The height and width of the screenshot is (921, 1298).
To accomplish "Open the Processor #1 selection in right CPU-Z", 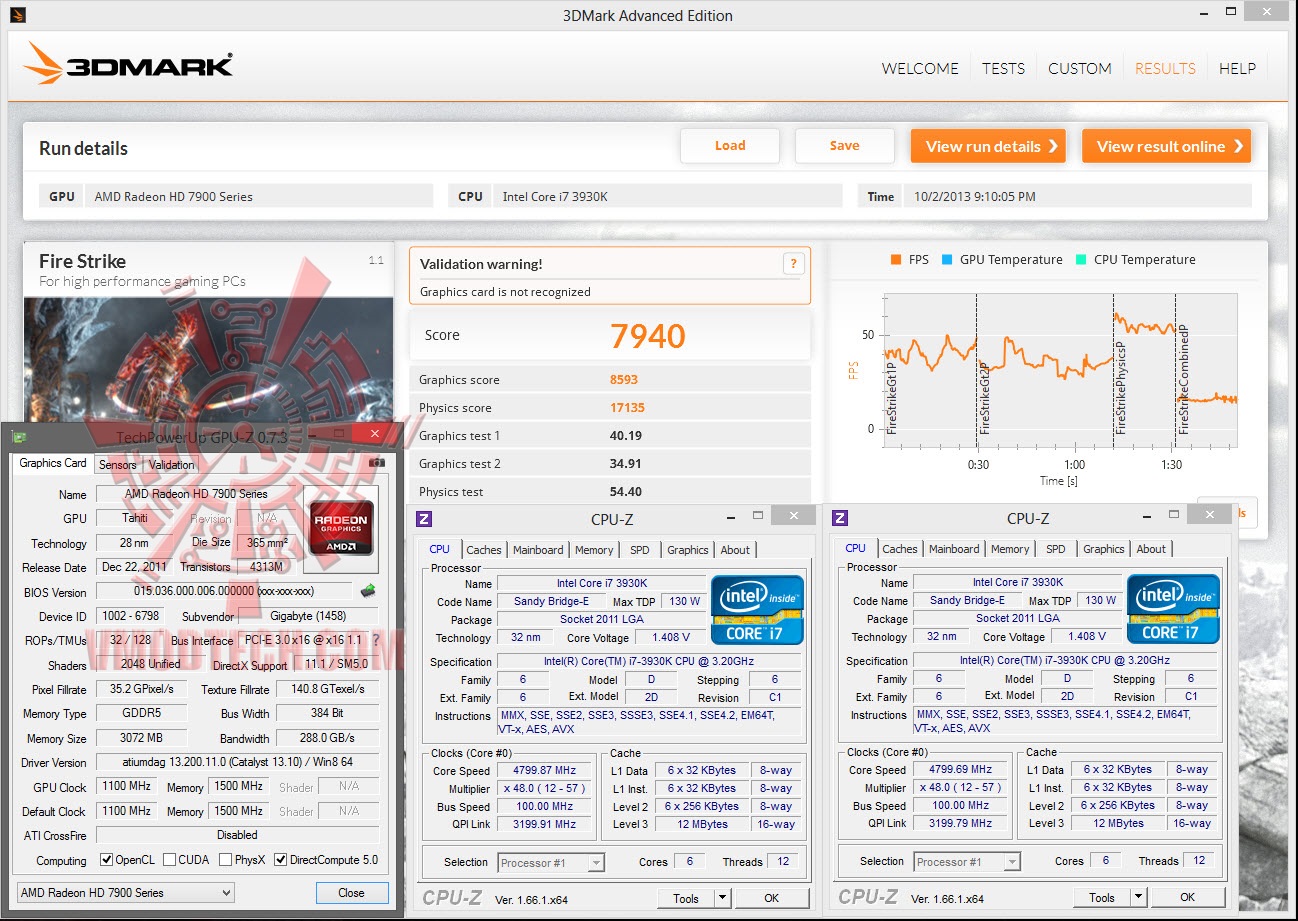I will 967,861.
